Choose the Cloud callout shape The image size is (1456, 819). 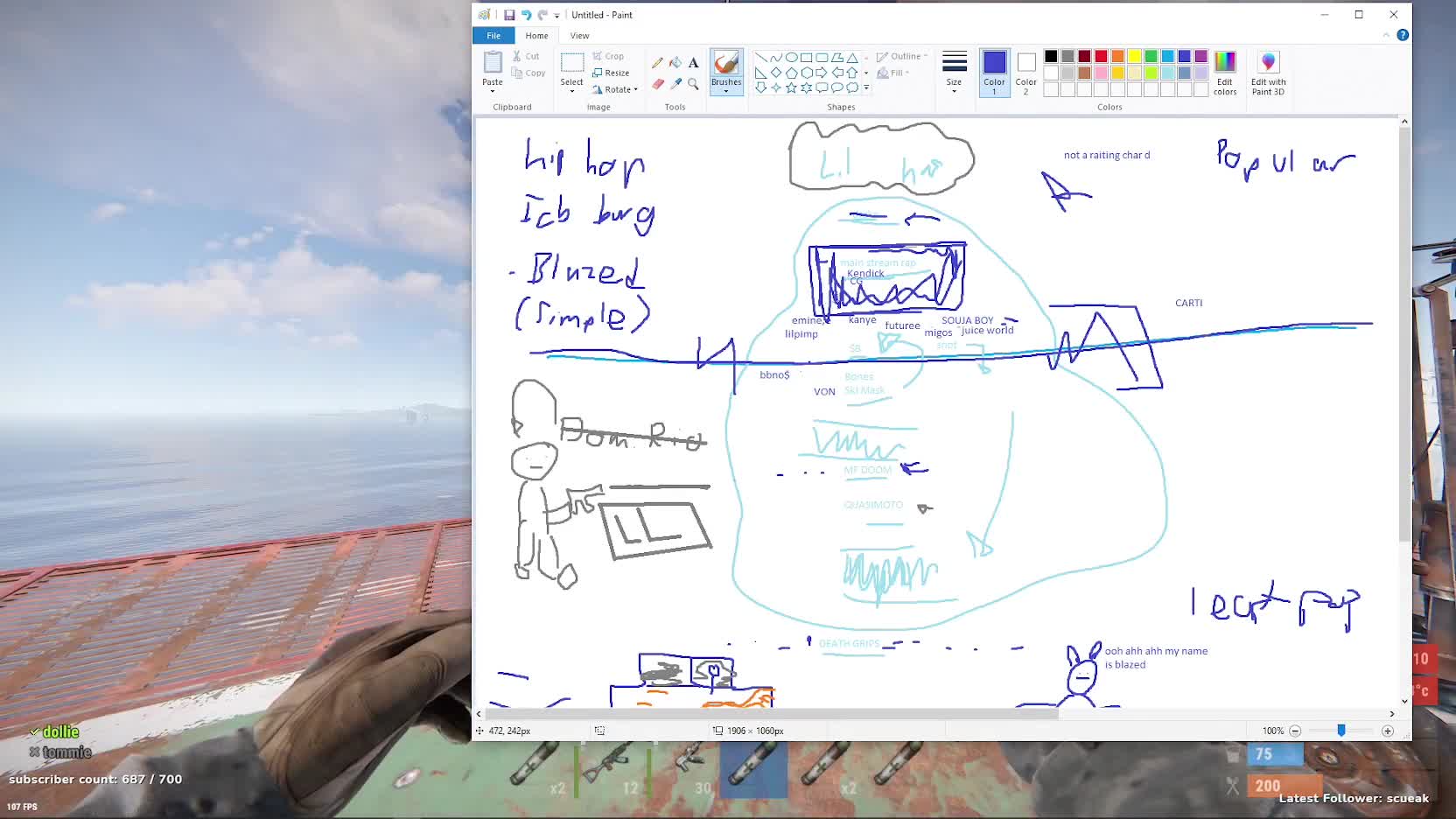852,87
